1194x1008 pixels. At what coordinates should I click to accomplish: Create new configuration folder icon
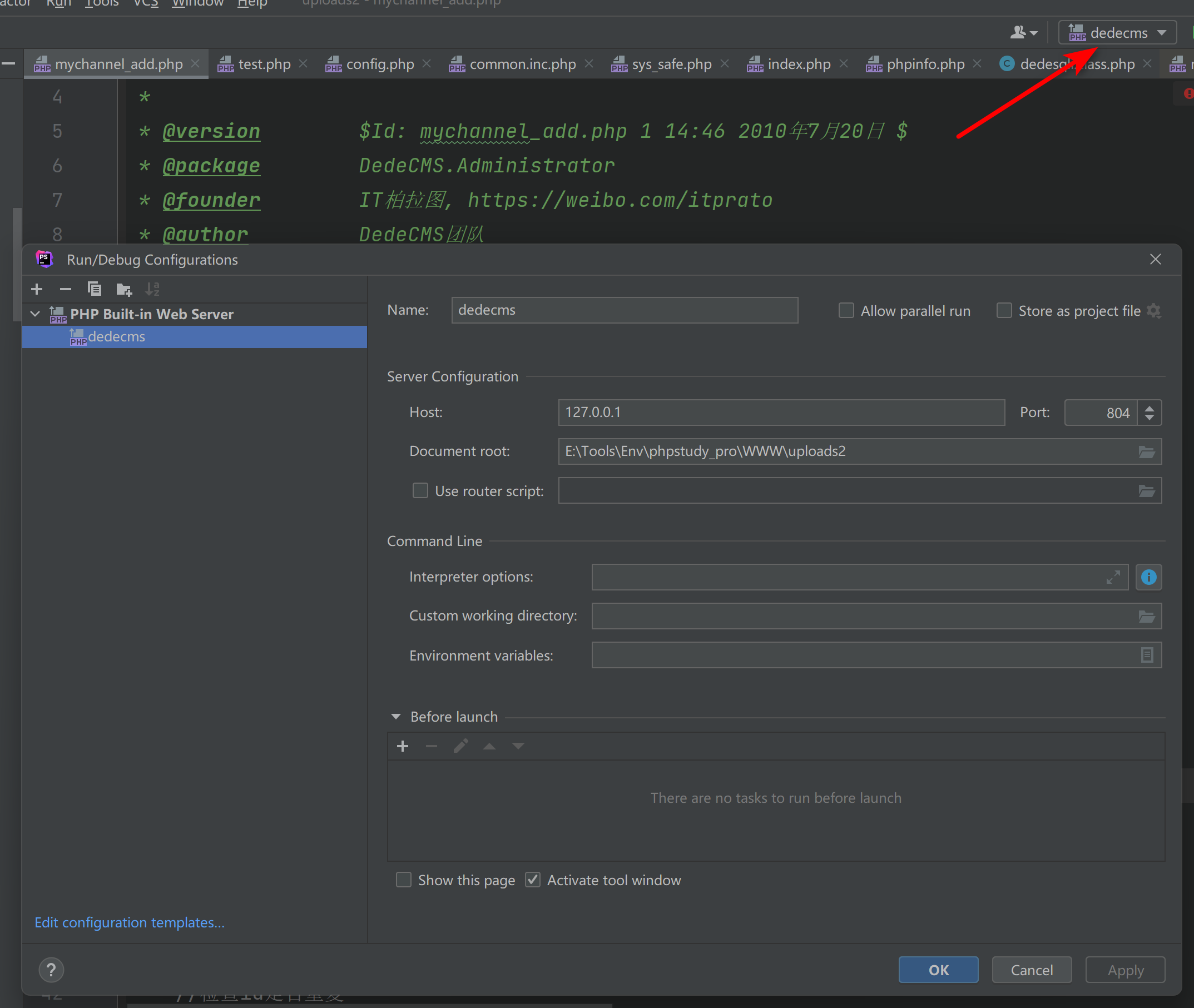(x=123, y=289)
